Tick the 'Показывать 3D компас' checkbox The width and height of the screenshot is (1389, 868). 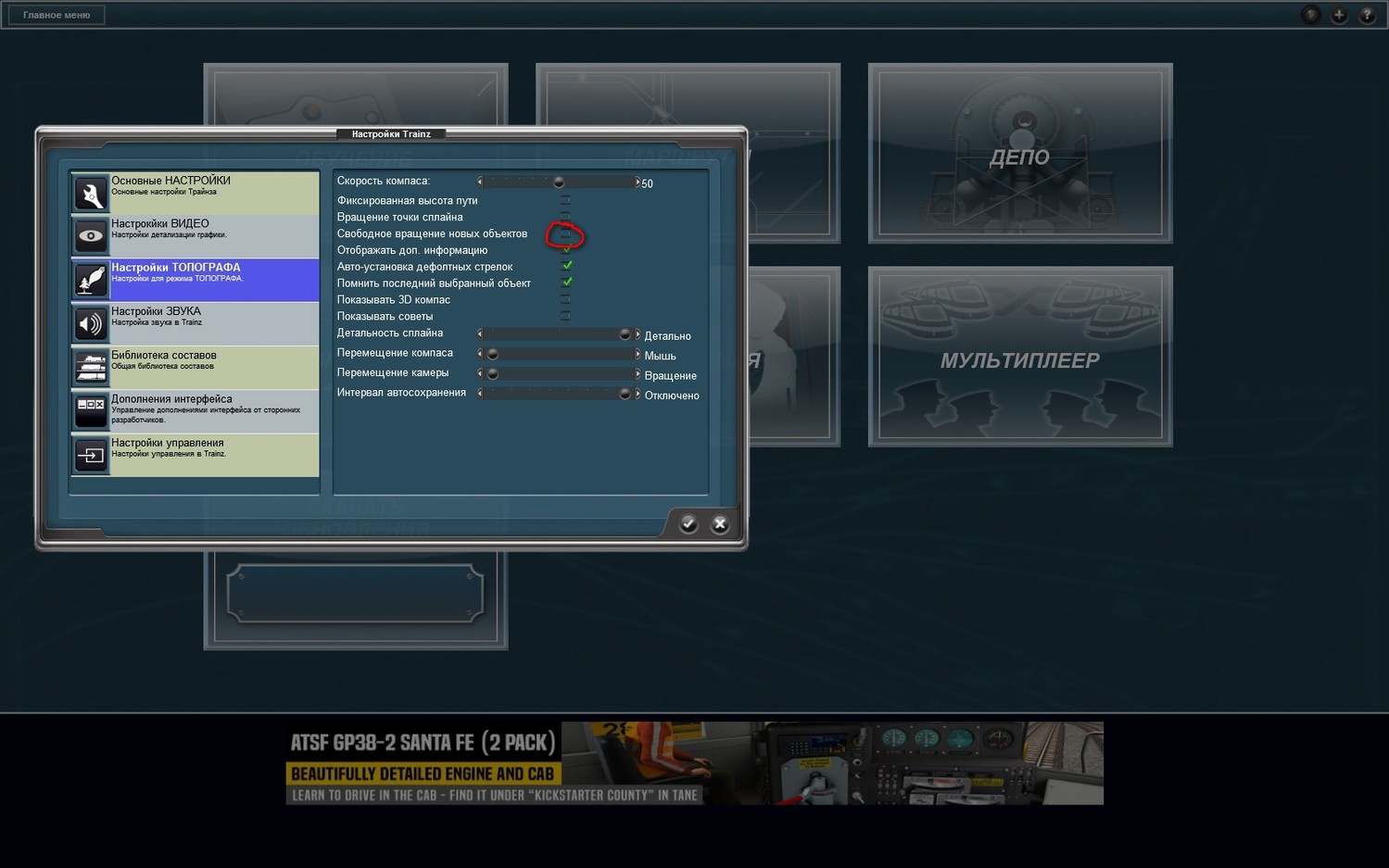tap(565, 299)
